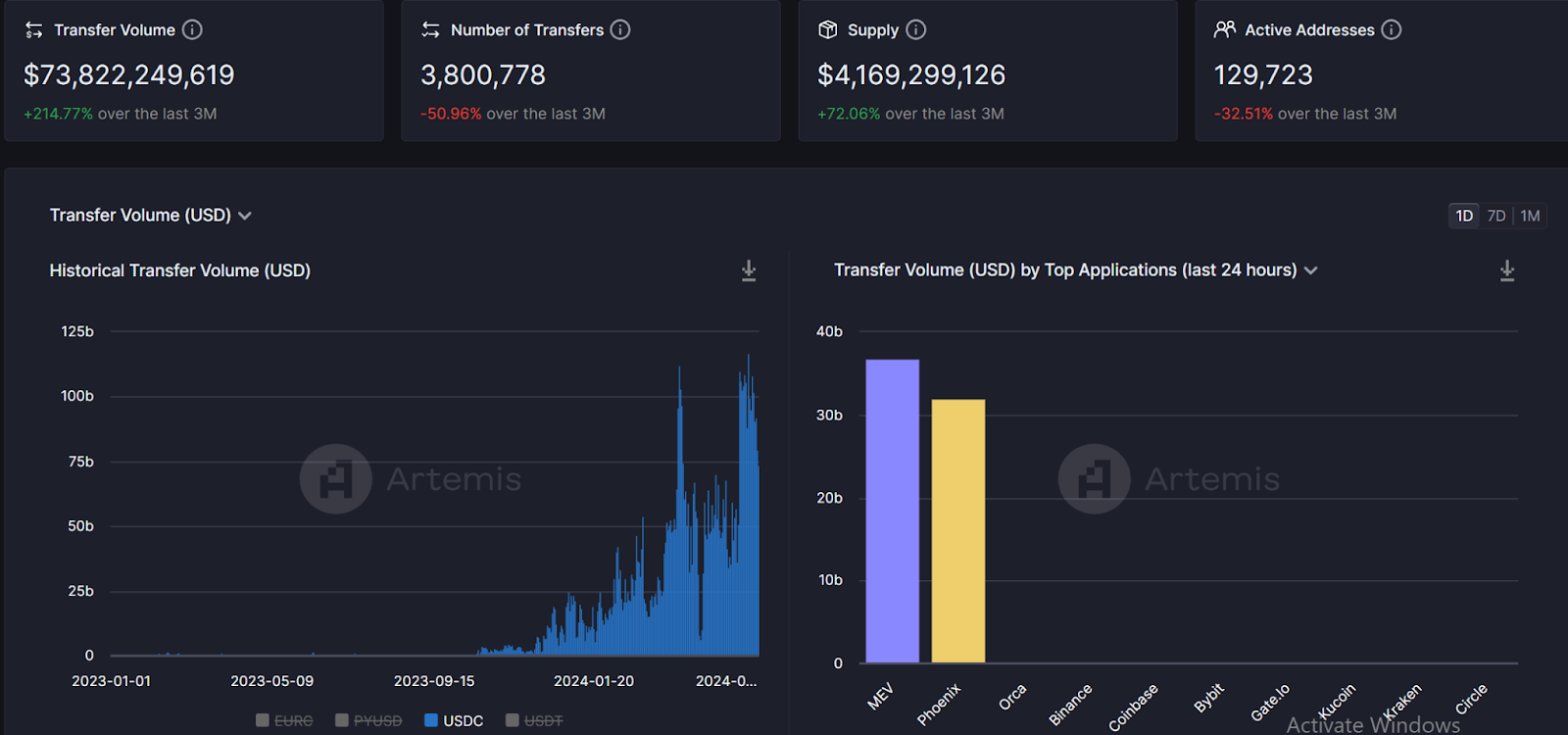Click the -32.51% change text
1568x735 pixels.
pos(1244,114)
